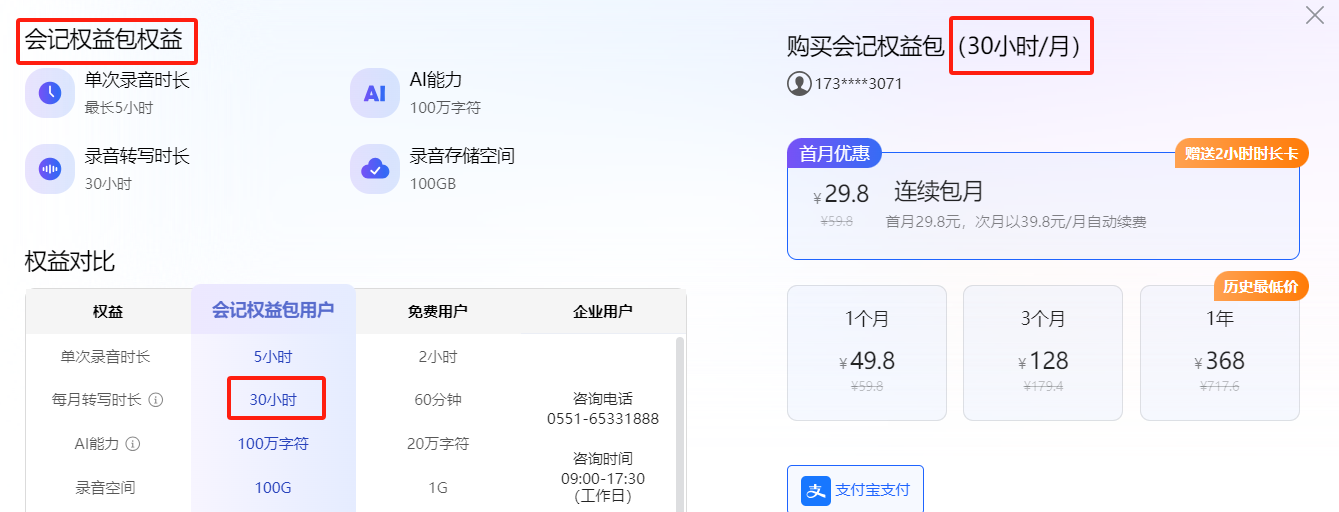Choose the 1年 ¥368 plan
Viewport: 1339px width, 512px height.
coord(1219,353)
